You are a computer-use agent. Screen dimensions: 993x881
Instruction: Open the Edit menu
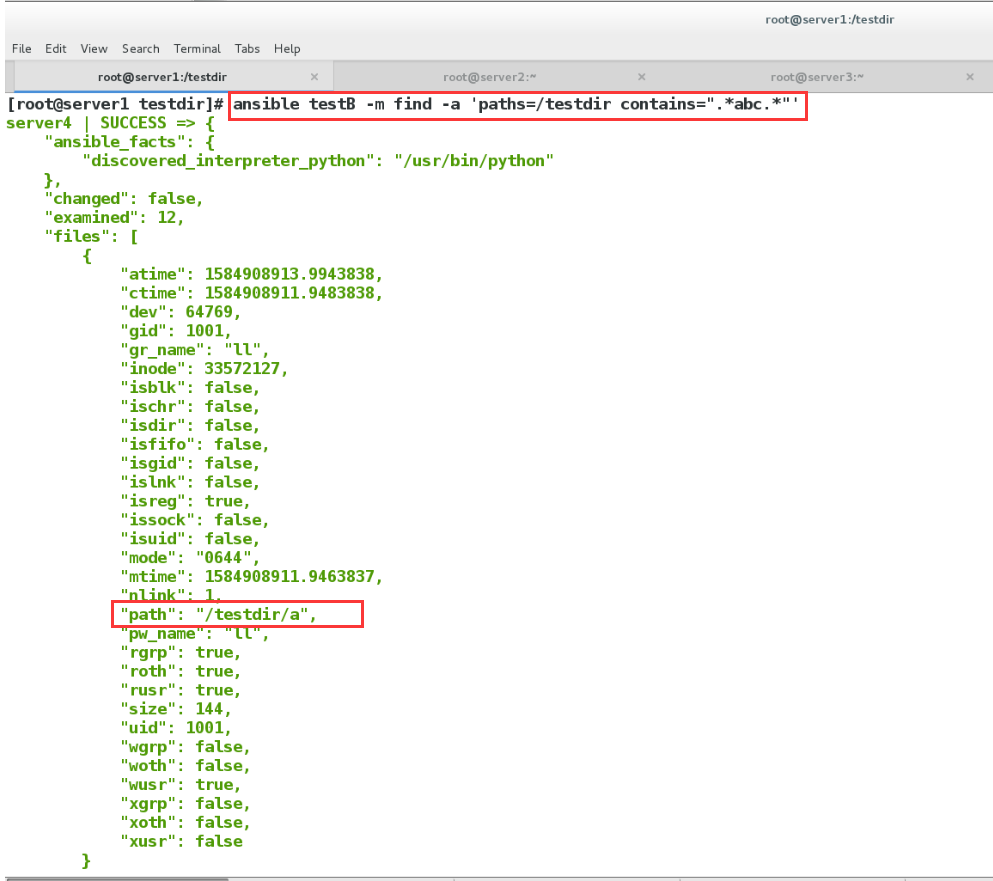55,49
